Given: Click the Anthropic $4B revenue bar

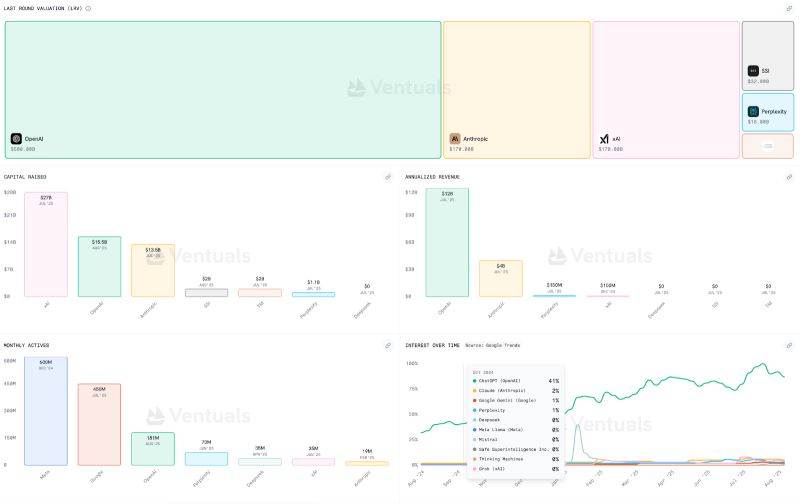Looking at the screenshot, I should tap(501, 278).
